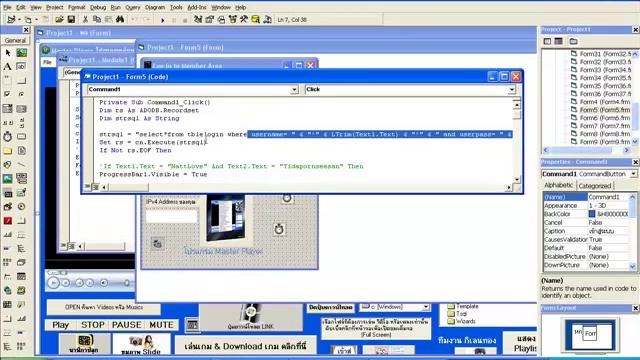Click the Open Project toolbar icon
The image size is (640, 360).
[59, 19]
